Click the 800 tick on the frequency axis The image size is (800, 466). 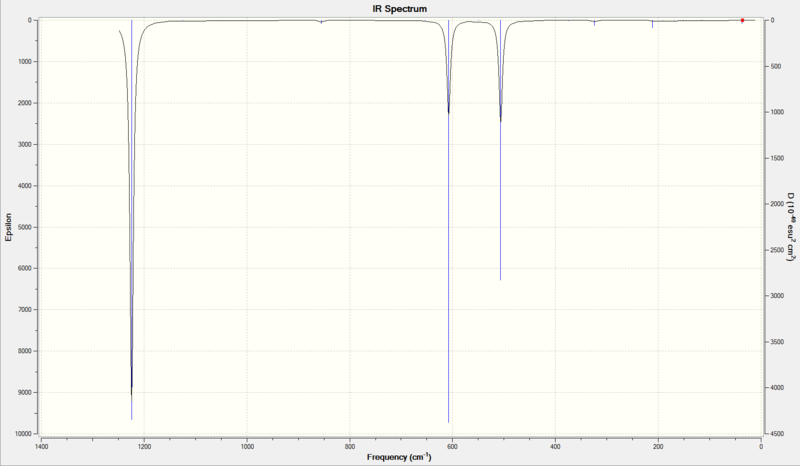[350, 447]
